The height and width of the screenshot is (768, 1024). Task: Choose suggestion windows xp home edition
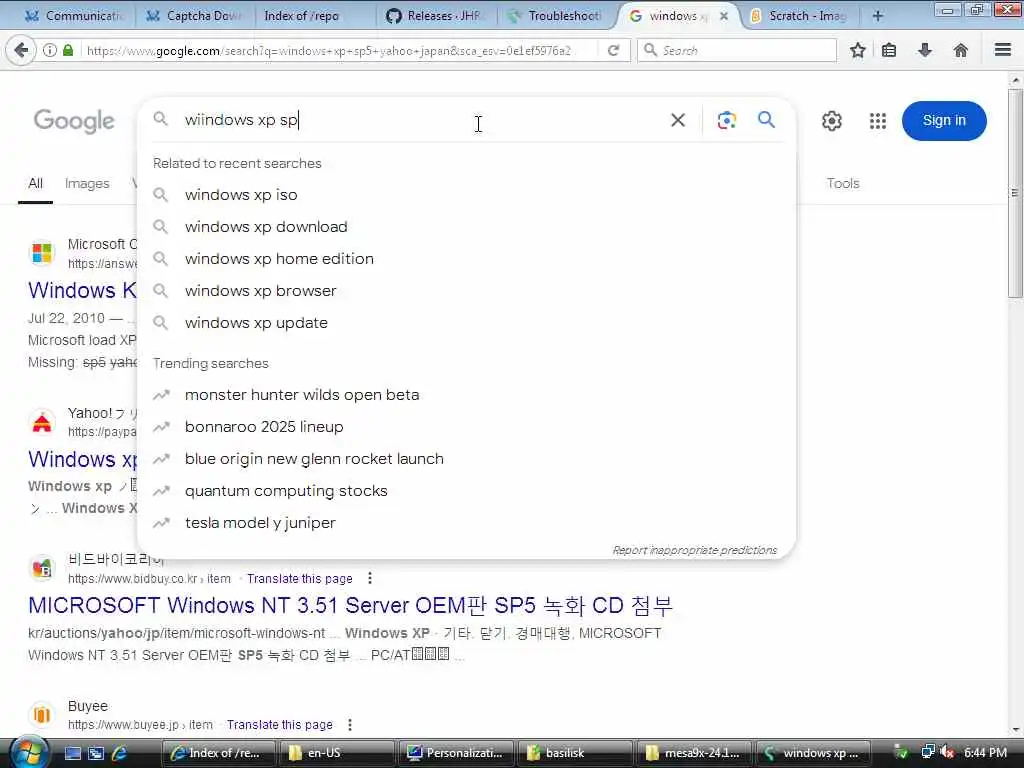pyautogui.click(x=466, y=259)
